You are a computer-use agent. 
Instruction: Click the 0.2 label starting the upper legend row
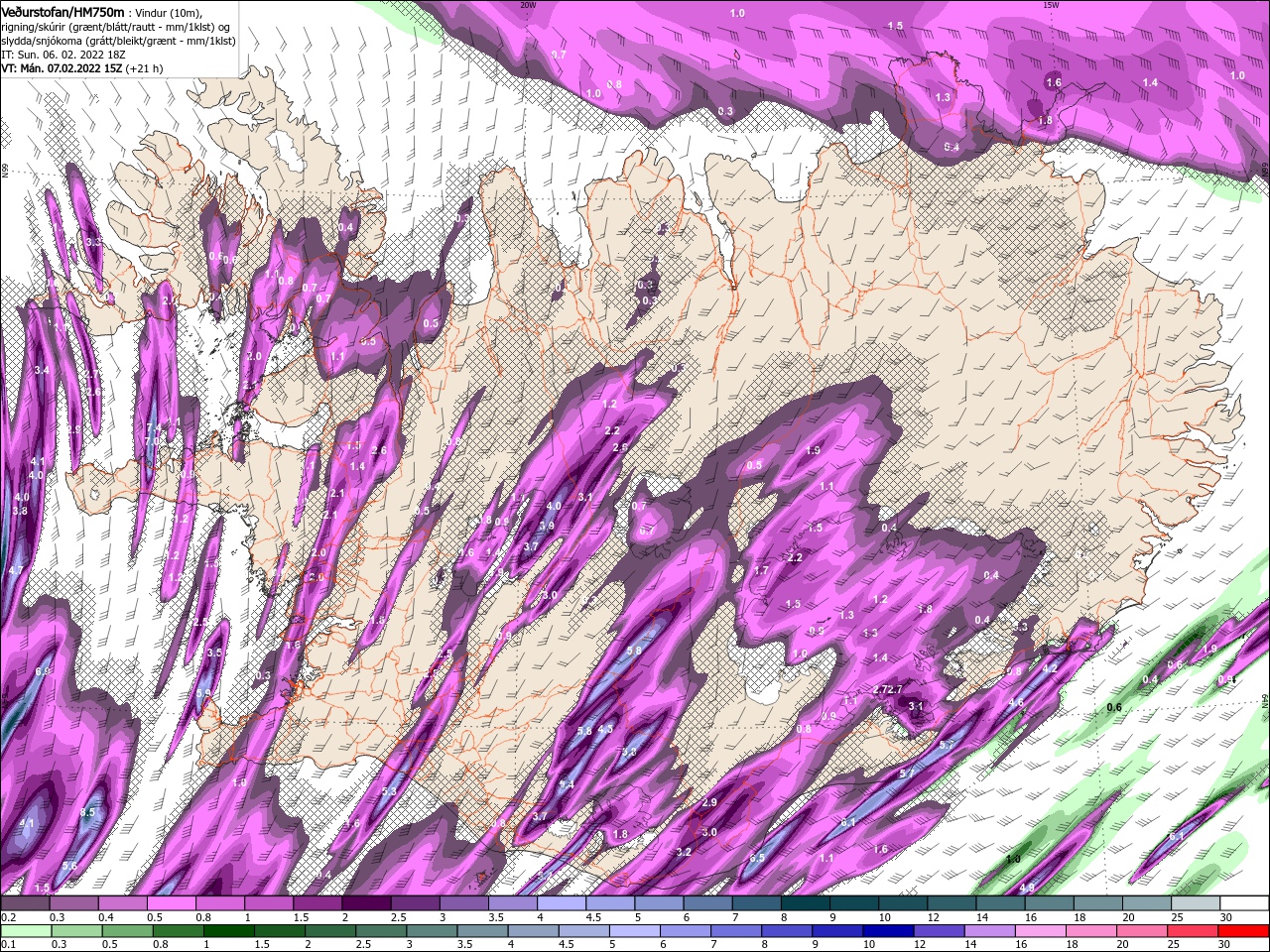(8, 917)
